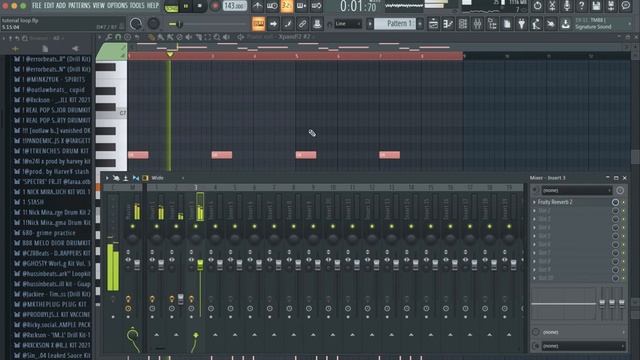The image size is (640, 360).
Task: Click the audio editor scissors icon
Action: 552,6
